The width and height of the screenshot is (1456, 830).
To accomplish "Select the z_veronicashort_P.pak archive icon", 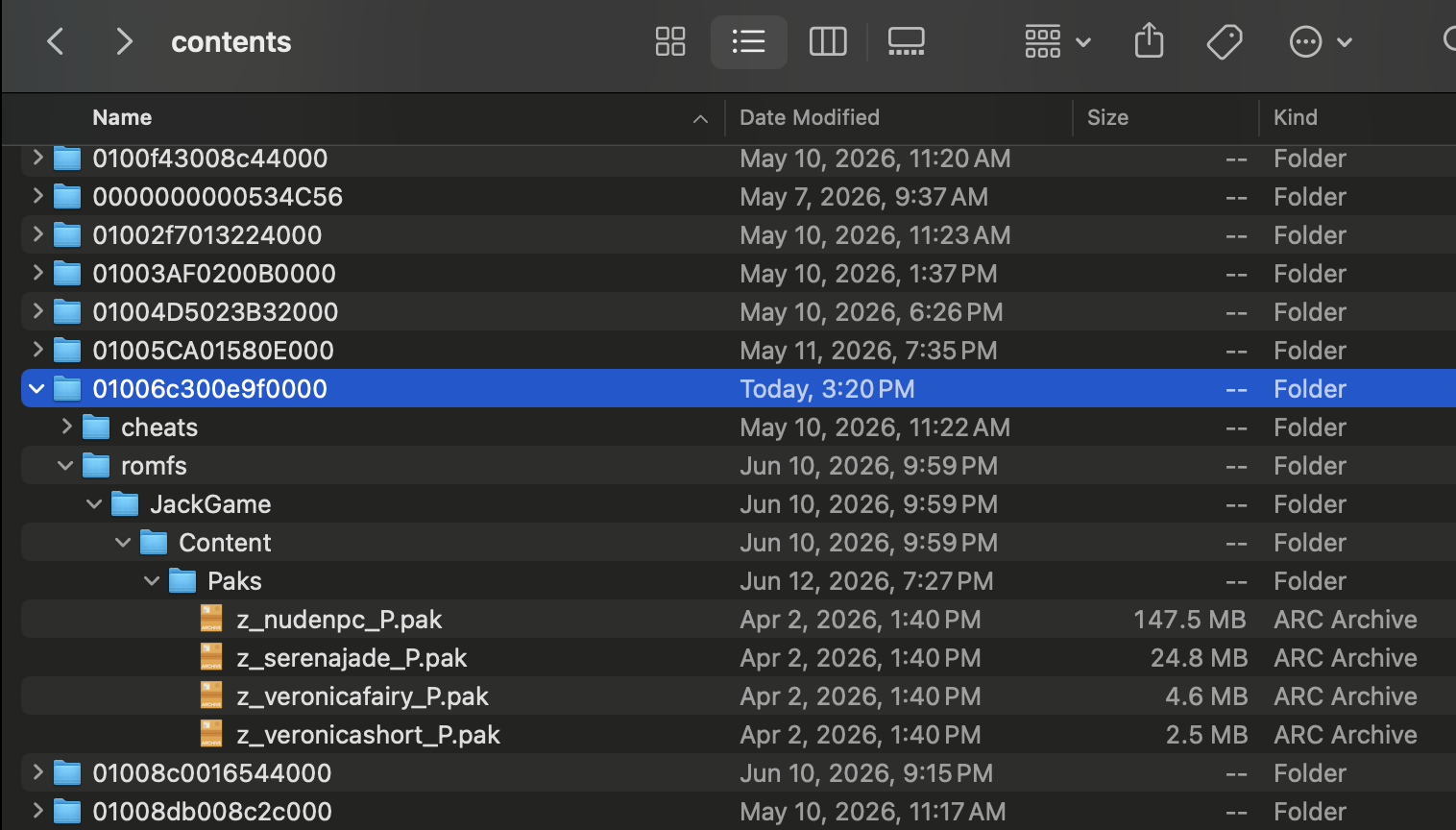I will coord(211,734).
